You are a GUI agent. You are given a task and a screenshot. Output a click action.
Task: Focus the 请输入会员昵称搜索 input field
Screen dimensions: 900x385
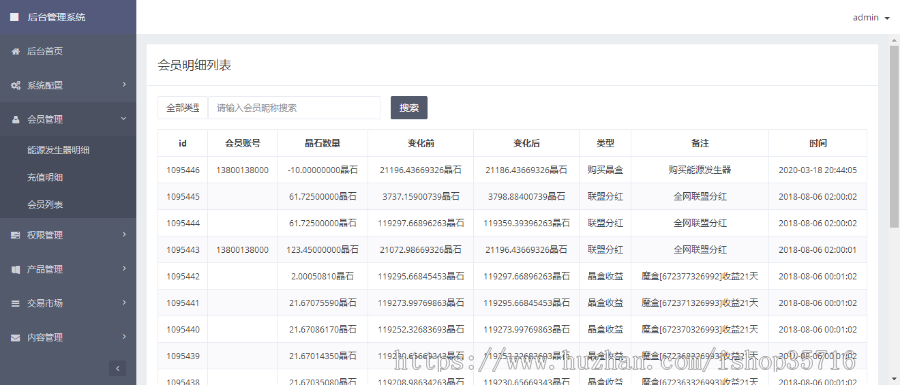(x=294, y=107)
